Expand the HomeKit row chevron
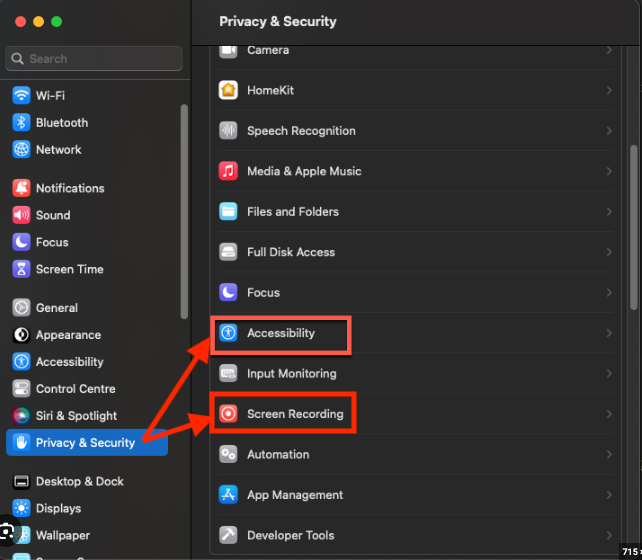The image size is (642, 560). (x=609, y=90)
